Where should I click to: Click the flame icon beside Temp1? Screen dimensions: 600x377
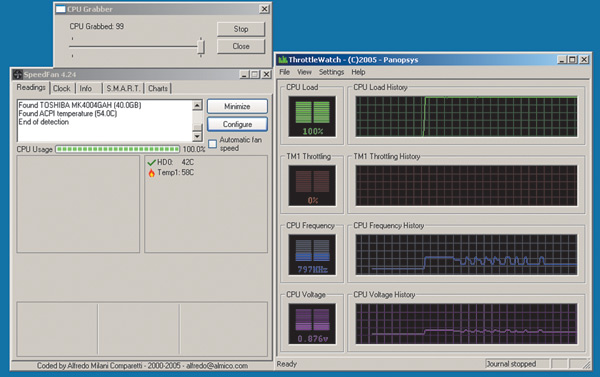tap(152, 173)
